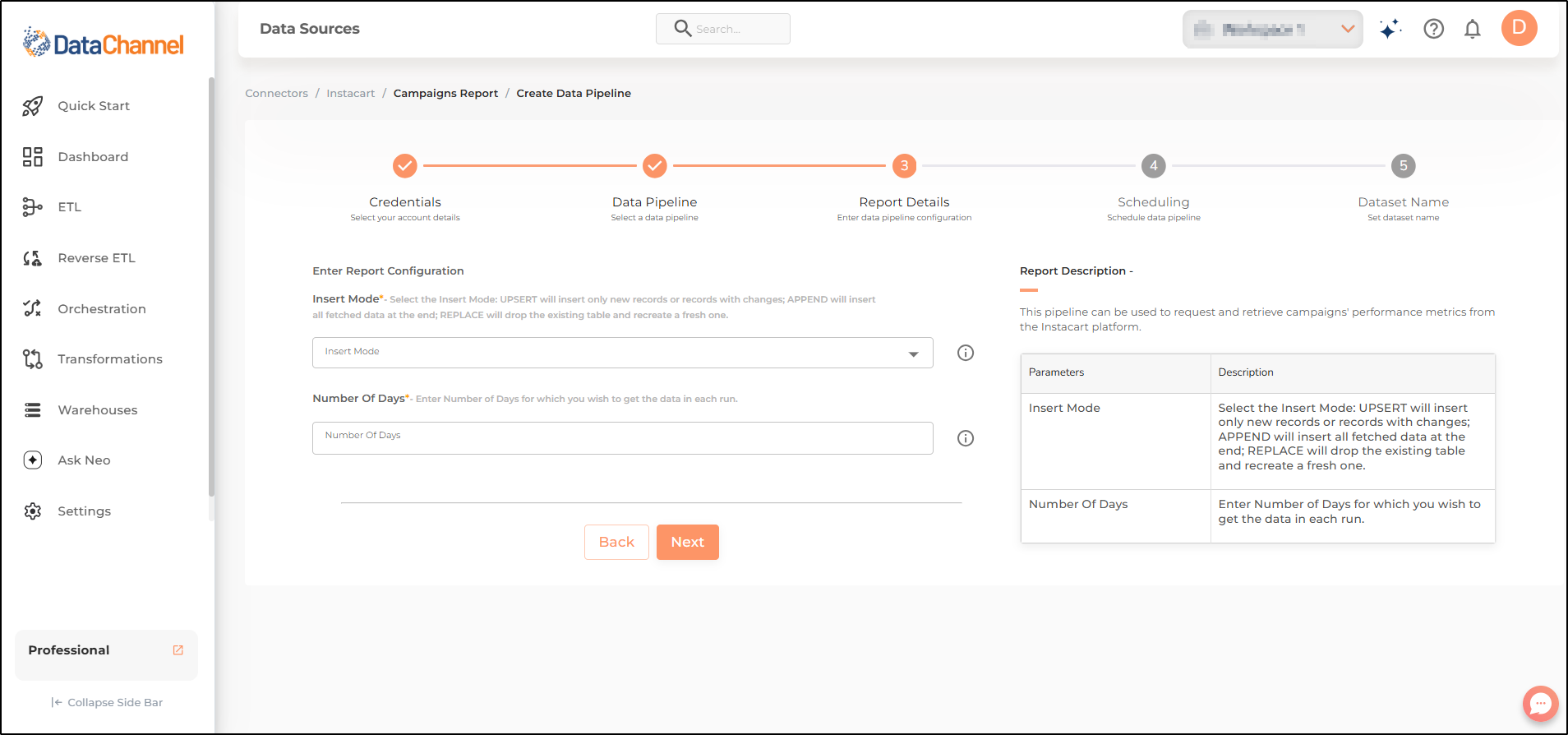Show info for Insert Mode field
Image resolution: width=1568 pixels, height=735 pixels.
coord(966,353)
